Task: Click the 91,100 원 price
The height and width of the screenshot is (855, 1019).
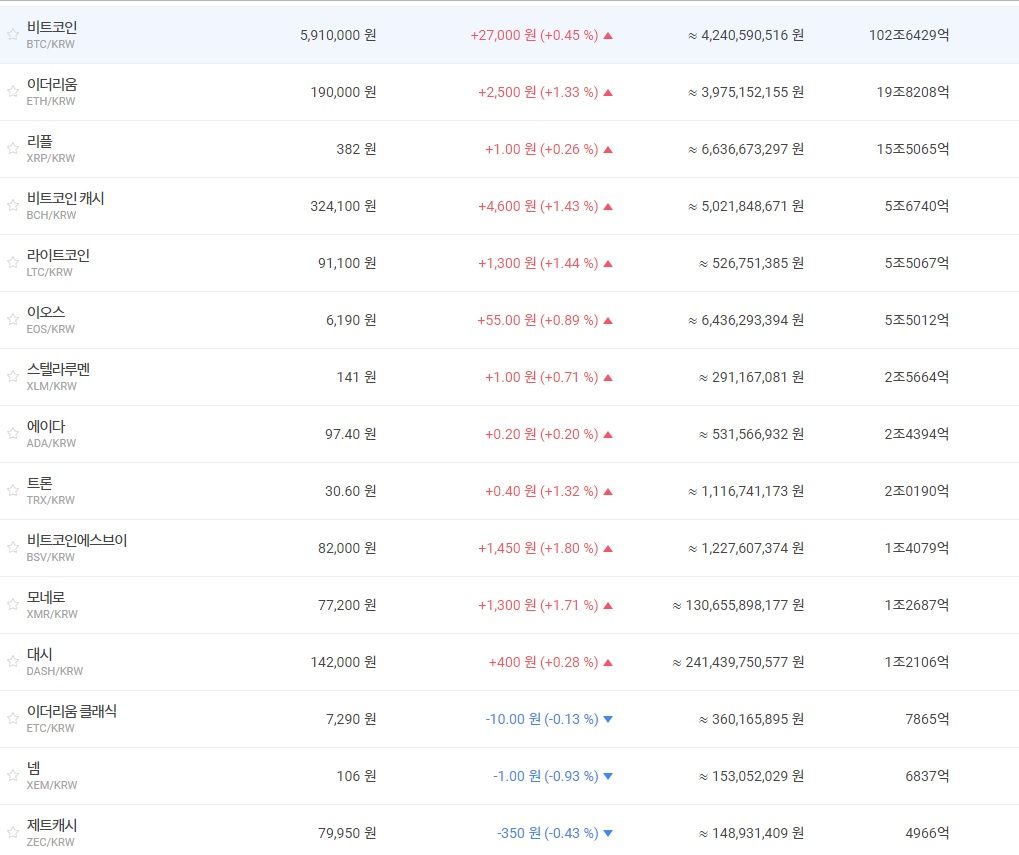Action: 347,263
